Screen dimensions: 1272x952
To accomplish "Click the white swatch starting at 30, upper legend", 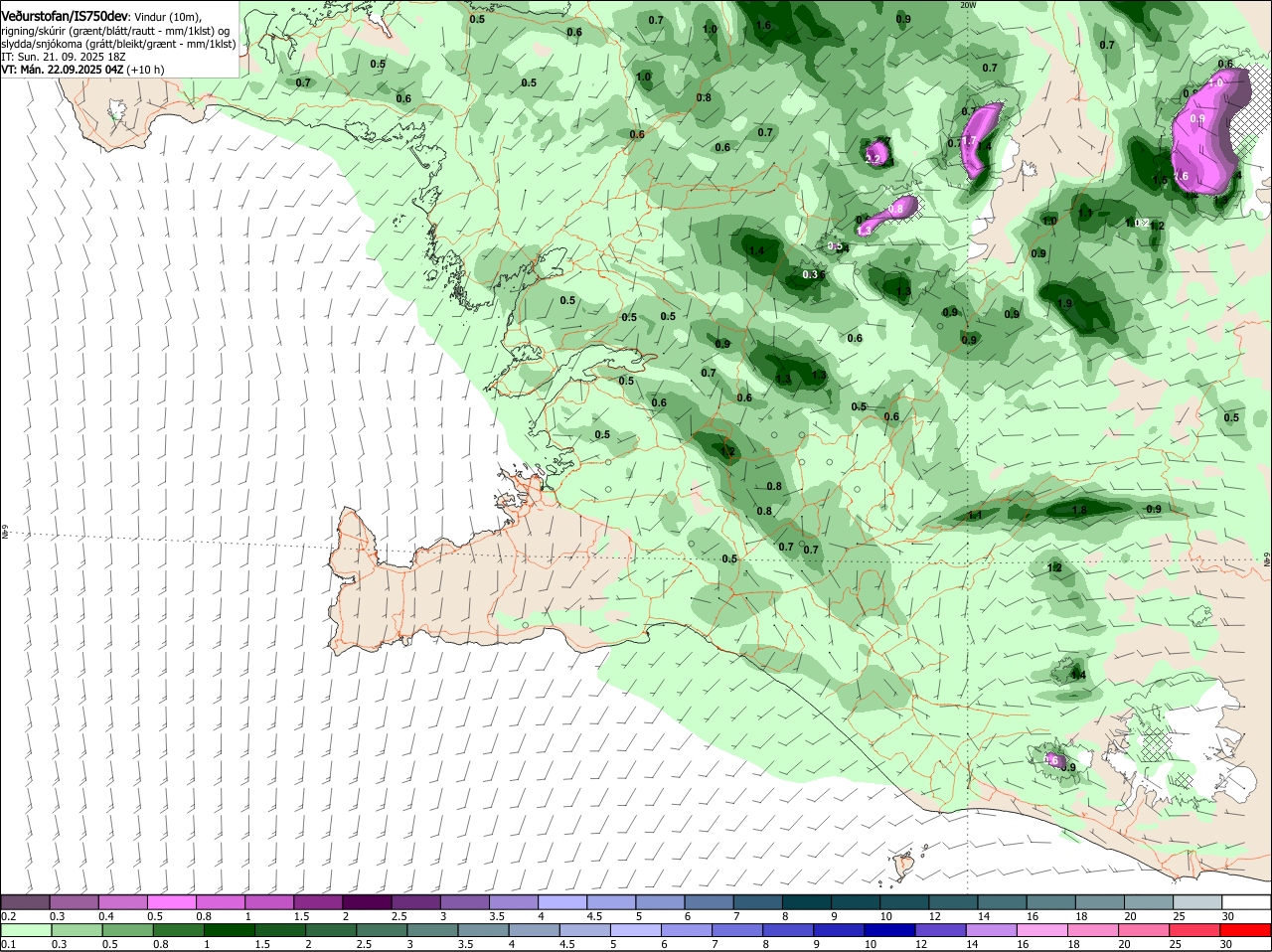I will pyautogui.click(x=1246, y=901).
